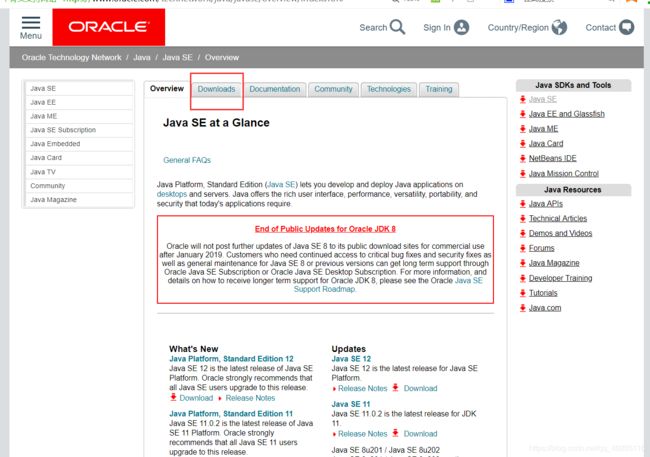This screenshot has width=650, height=457.
Task: Open the Training tab
Action: pos(439,89)
